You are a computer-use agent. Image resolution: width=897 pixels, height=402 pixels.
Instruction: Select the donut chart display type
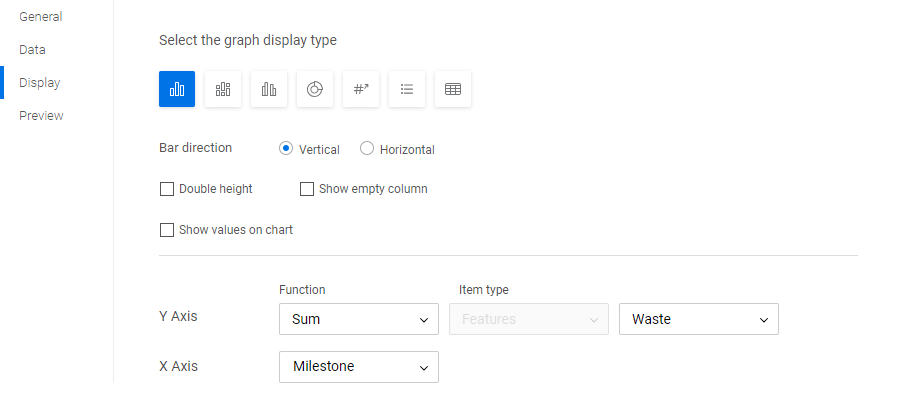point(315,89)
